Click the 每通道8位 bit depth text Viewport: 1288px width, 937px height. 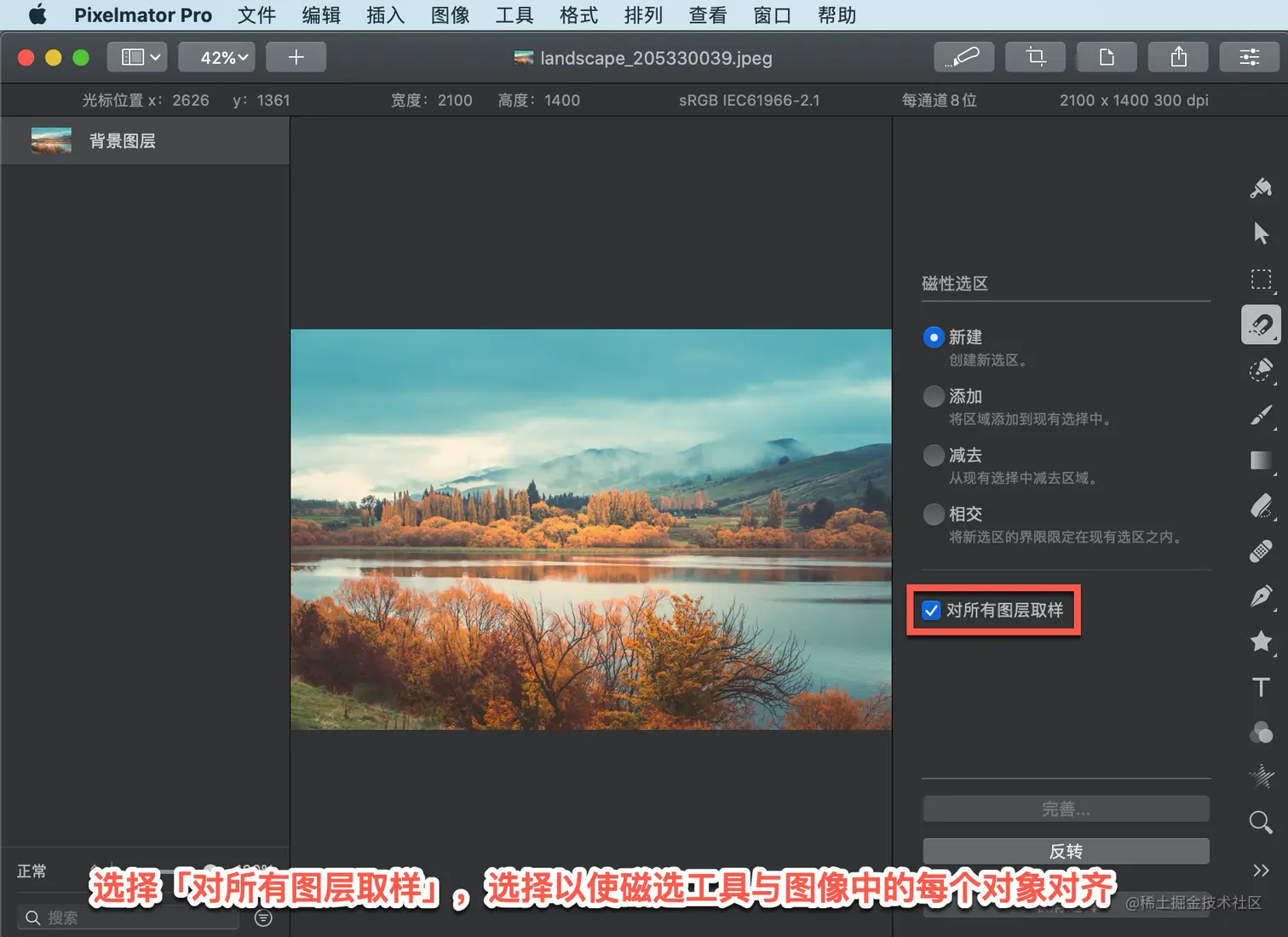[x=939, y=101]
